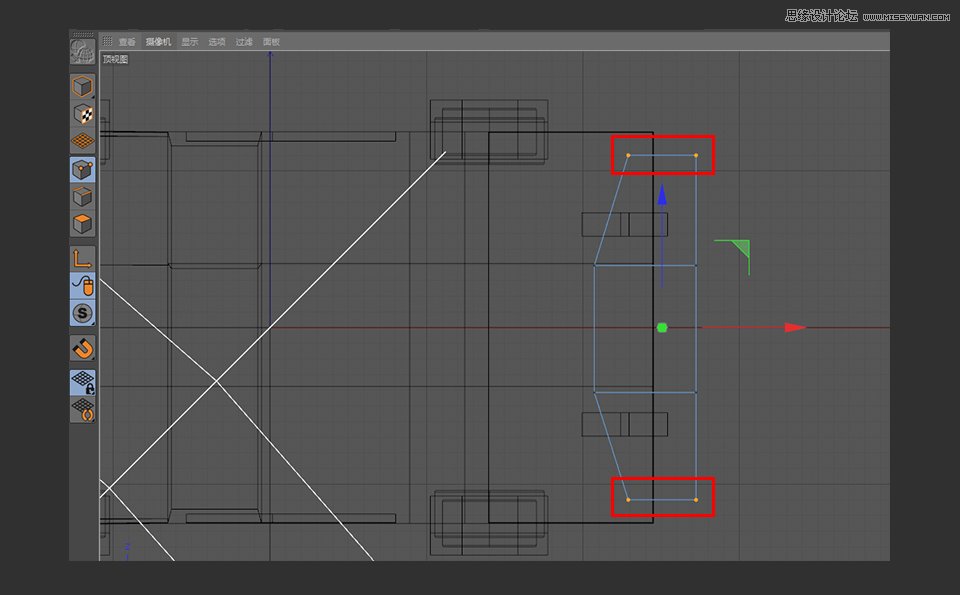Viewport: 960px width, 595px height.
Task: Select the S simulation icon in sidebar
Action: (82, 313)
